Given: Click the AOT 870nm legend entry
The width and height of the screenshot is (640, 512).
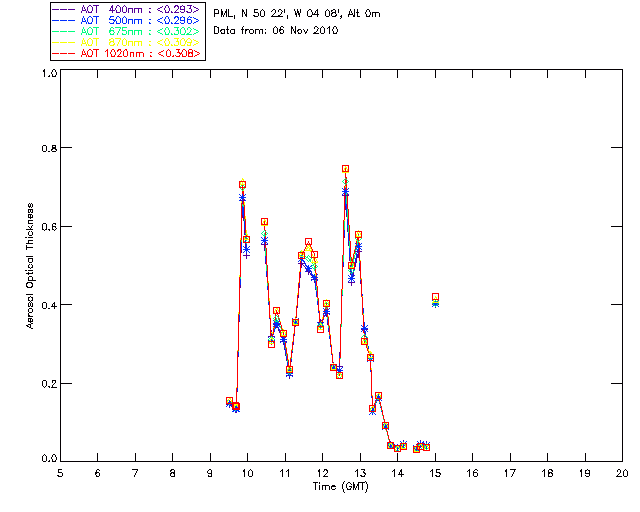Looking at the screenshot, I should [127, 42].
